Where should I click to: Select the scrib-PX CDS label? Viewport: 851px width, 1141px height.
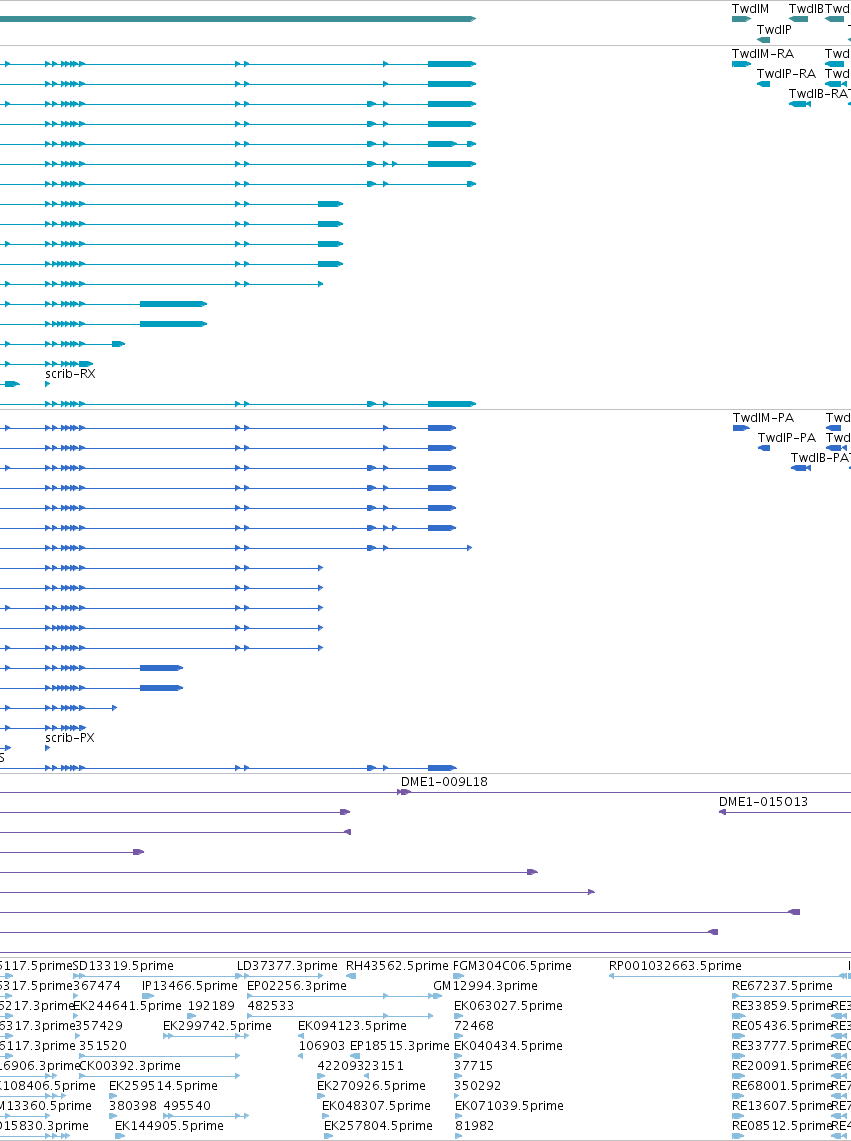pyautogui.click(x=70, y=737)
